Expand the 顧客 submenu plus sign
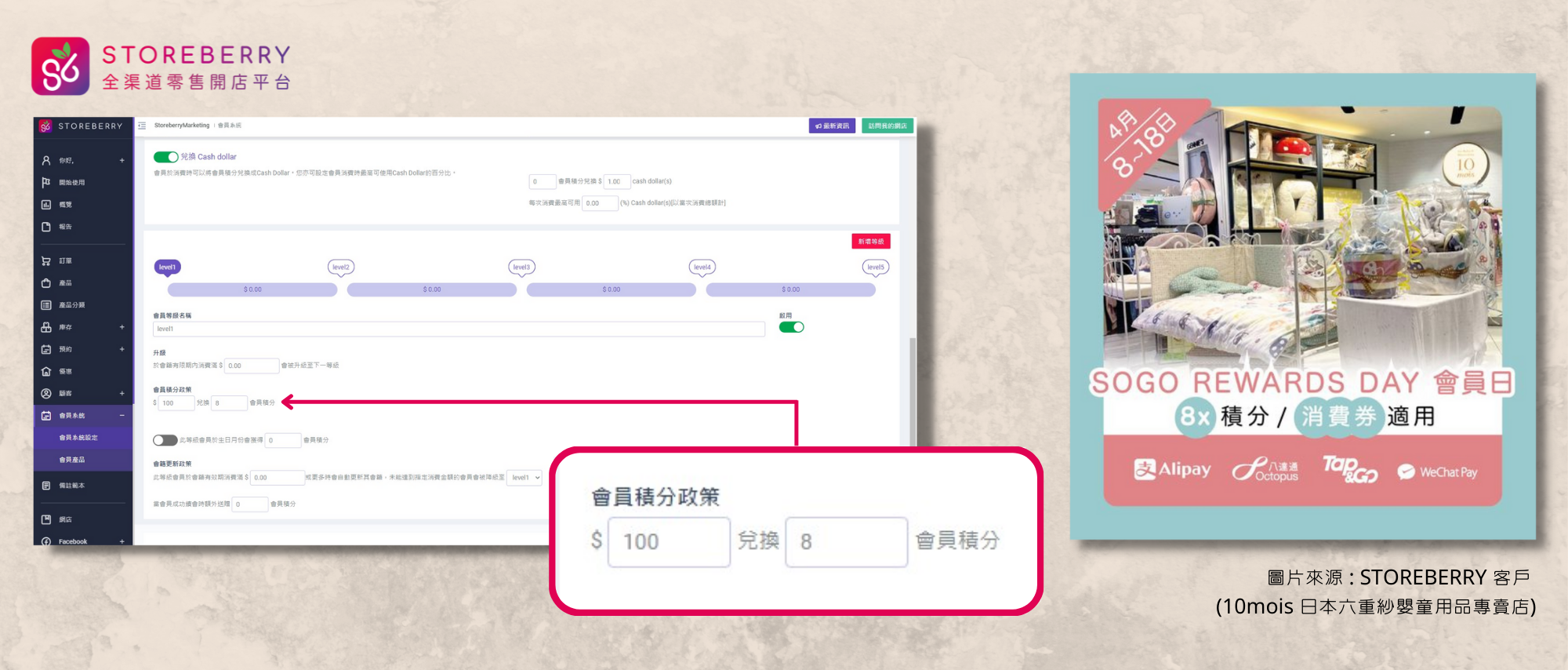Viewport: 1568px width, 670px height. pos(122,393)
